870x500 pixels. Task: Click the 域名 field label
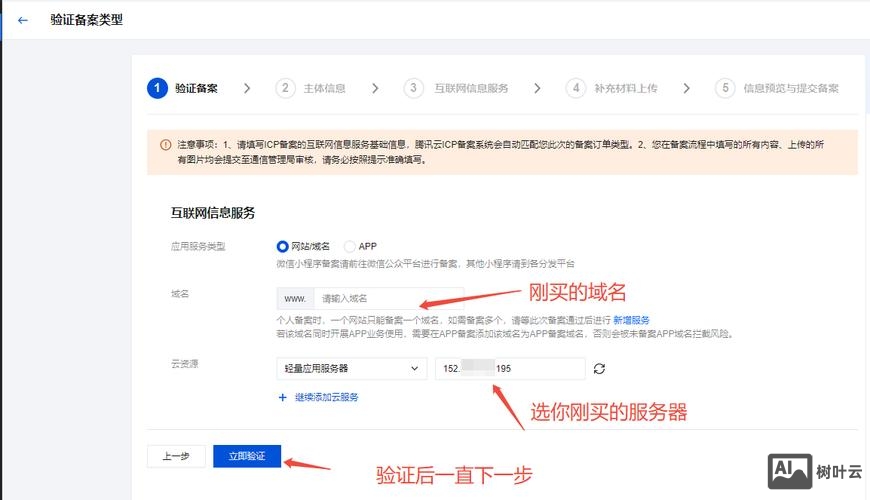[x=180, y=294]
